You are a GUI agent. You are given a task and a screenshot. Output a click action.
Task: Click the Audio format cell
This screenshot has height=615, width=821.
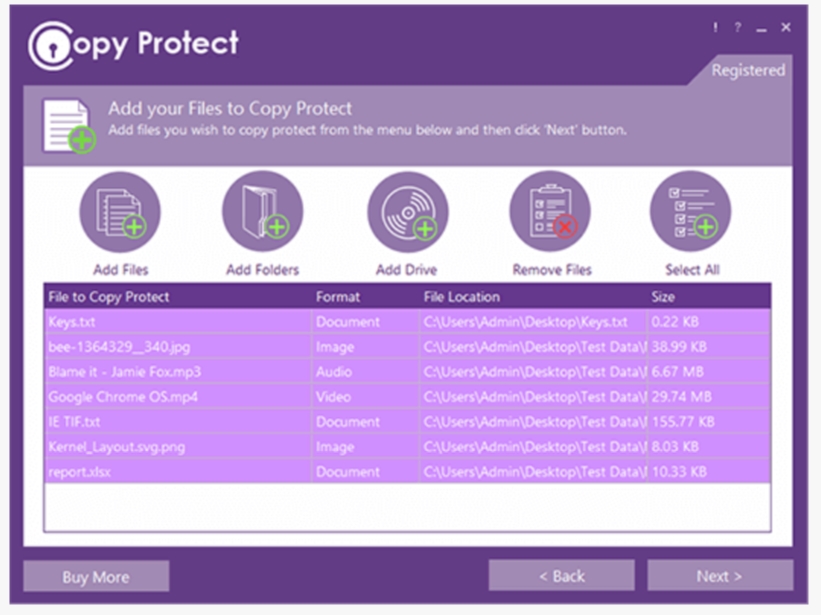coord(366,372)
